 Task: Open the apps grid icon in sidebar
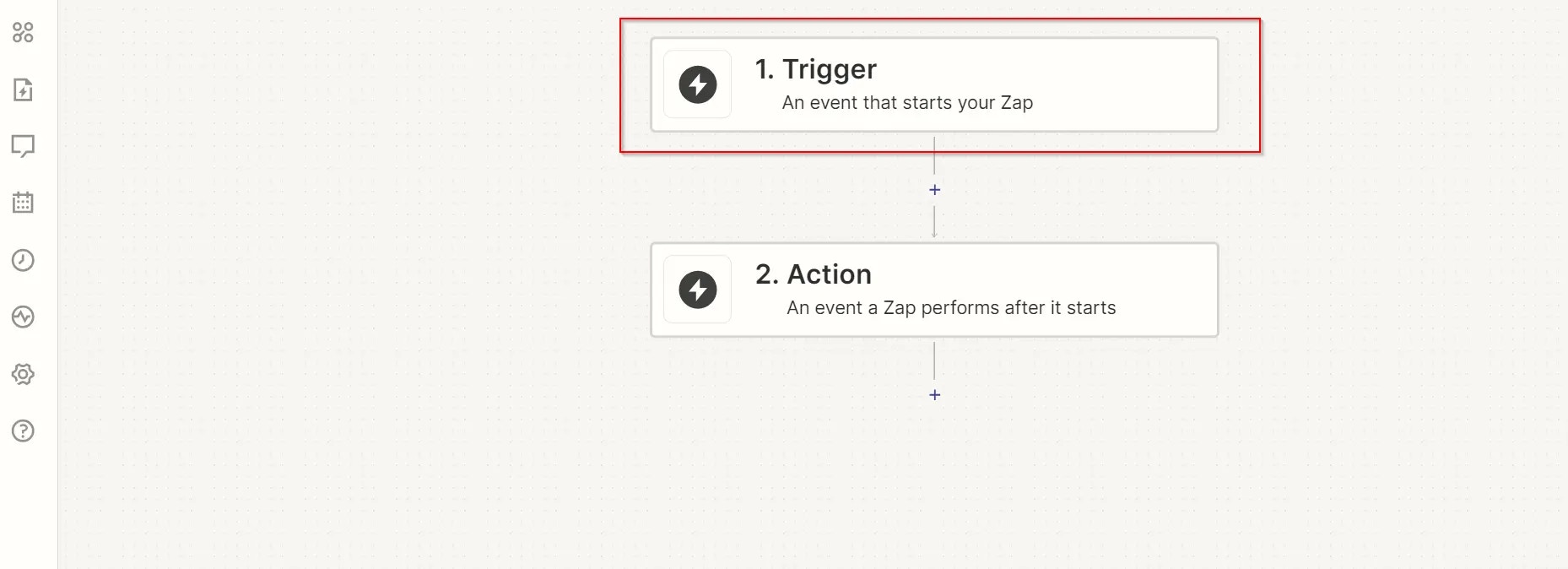coord(23,33)
